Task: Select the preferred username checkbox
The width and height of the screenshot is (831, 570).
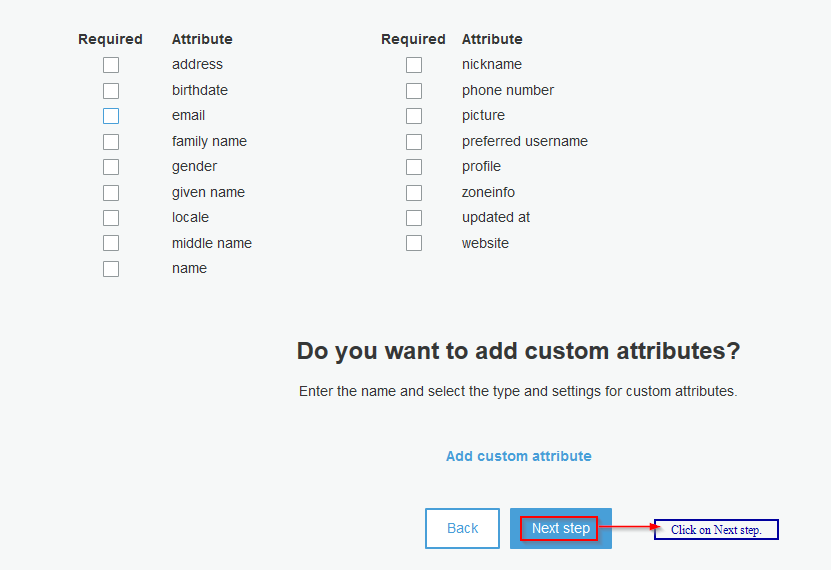Action: point(414,142)
